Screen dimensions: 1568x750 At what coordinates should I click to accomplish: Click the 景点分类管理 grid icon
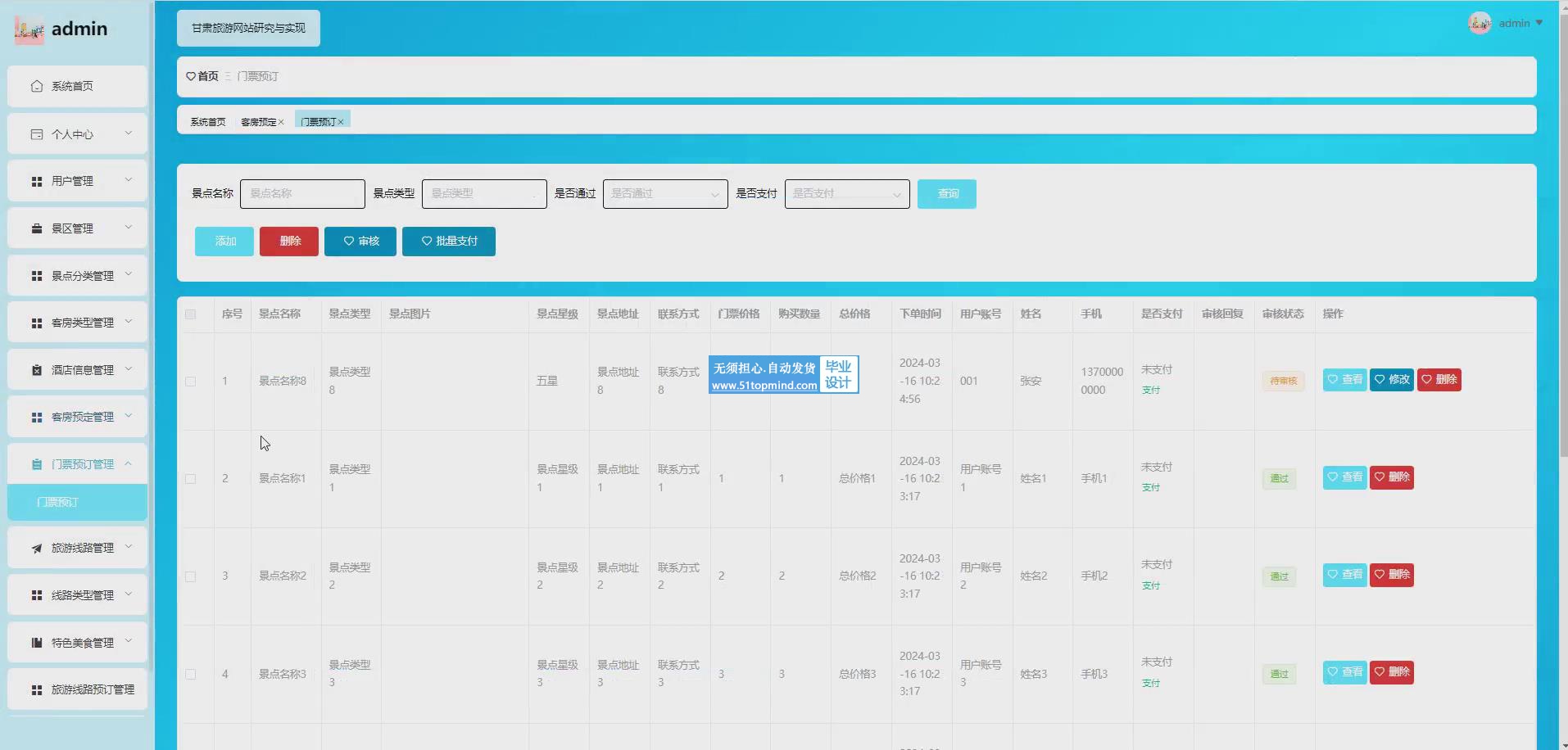click(37, 276)
